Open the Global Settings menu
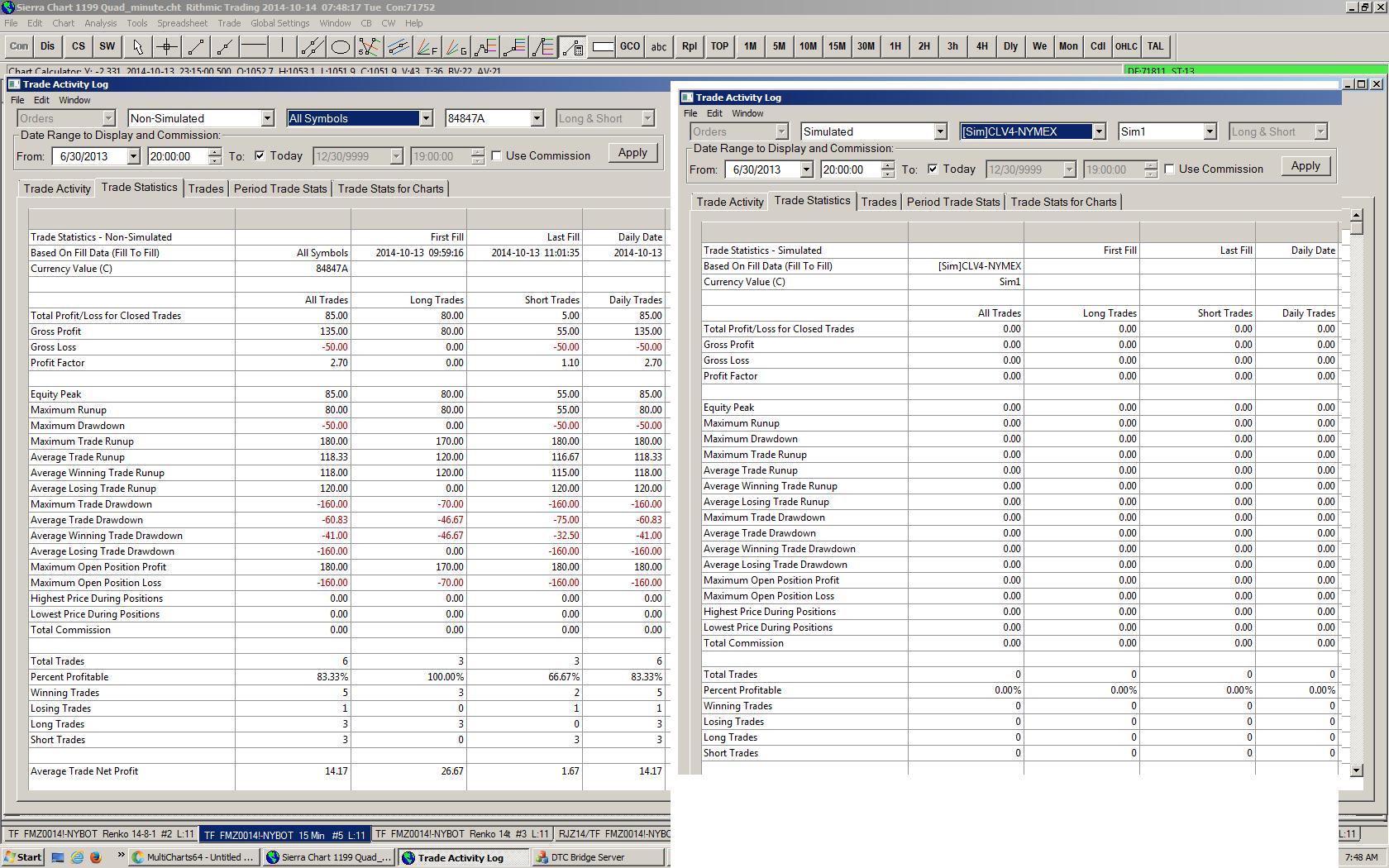 (x=279, y=23)
